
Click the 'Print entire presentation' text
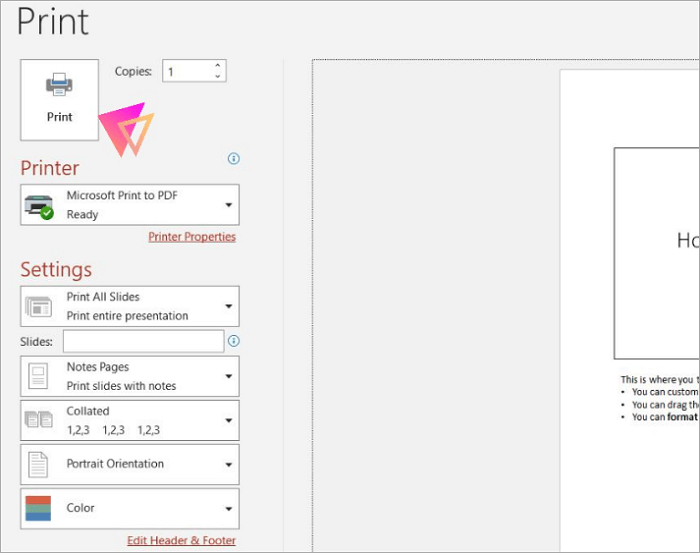[x=127, y=316]
